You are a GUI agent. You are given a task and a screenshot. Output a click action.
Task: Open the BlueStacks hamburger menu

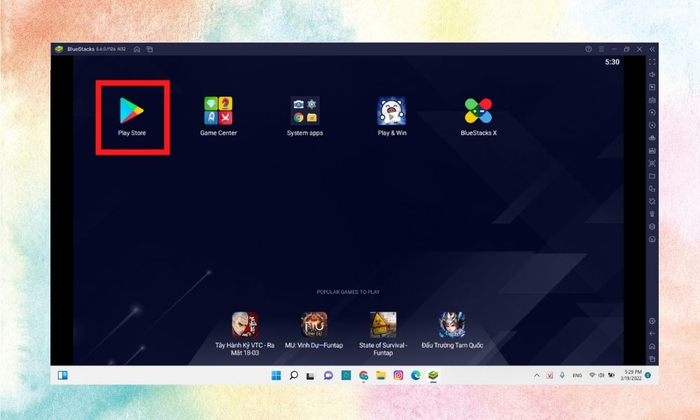(601, 49)
